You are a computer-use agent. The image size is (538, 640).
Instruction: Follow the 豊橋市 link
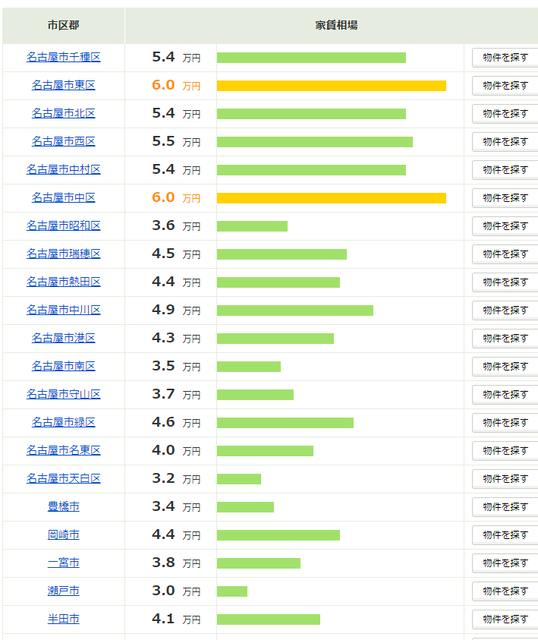click(63, 507)
